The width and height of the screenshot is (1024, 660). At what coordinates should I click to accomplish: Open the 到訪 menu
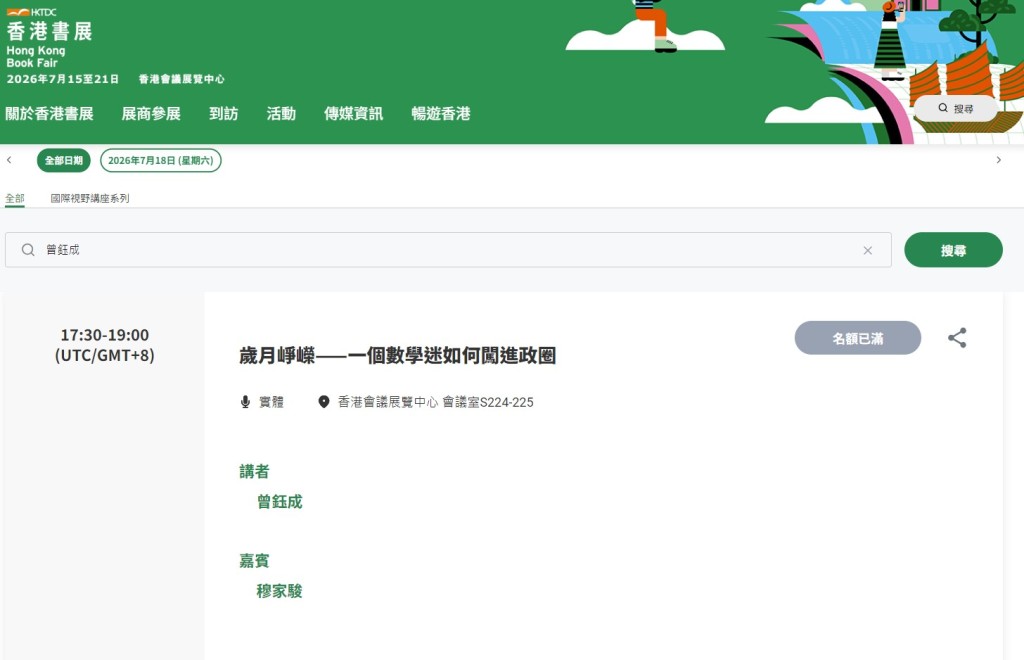(x=223, y=114)
